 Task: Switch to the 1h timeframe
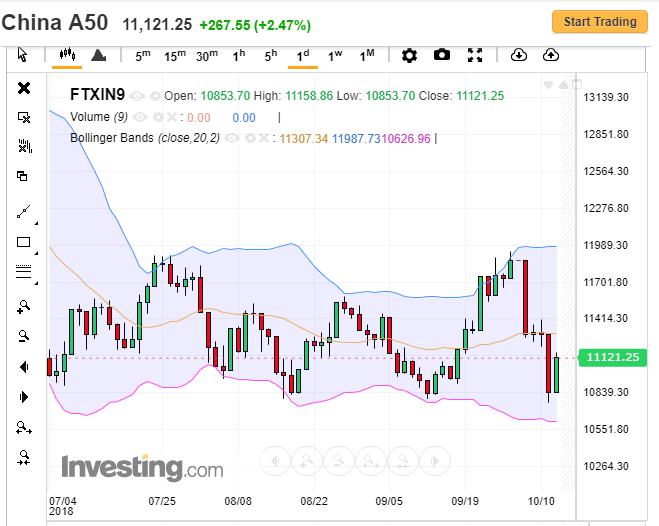tap(239, 55)
